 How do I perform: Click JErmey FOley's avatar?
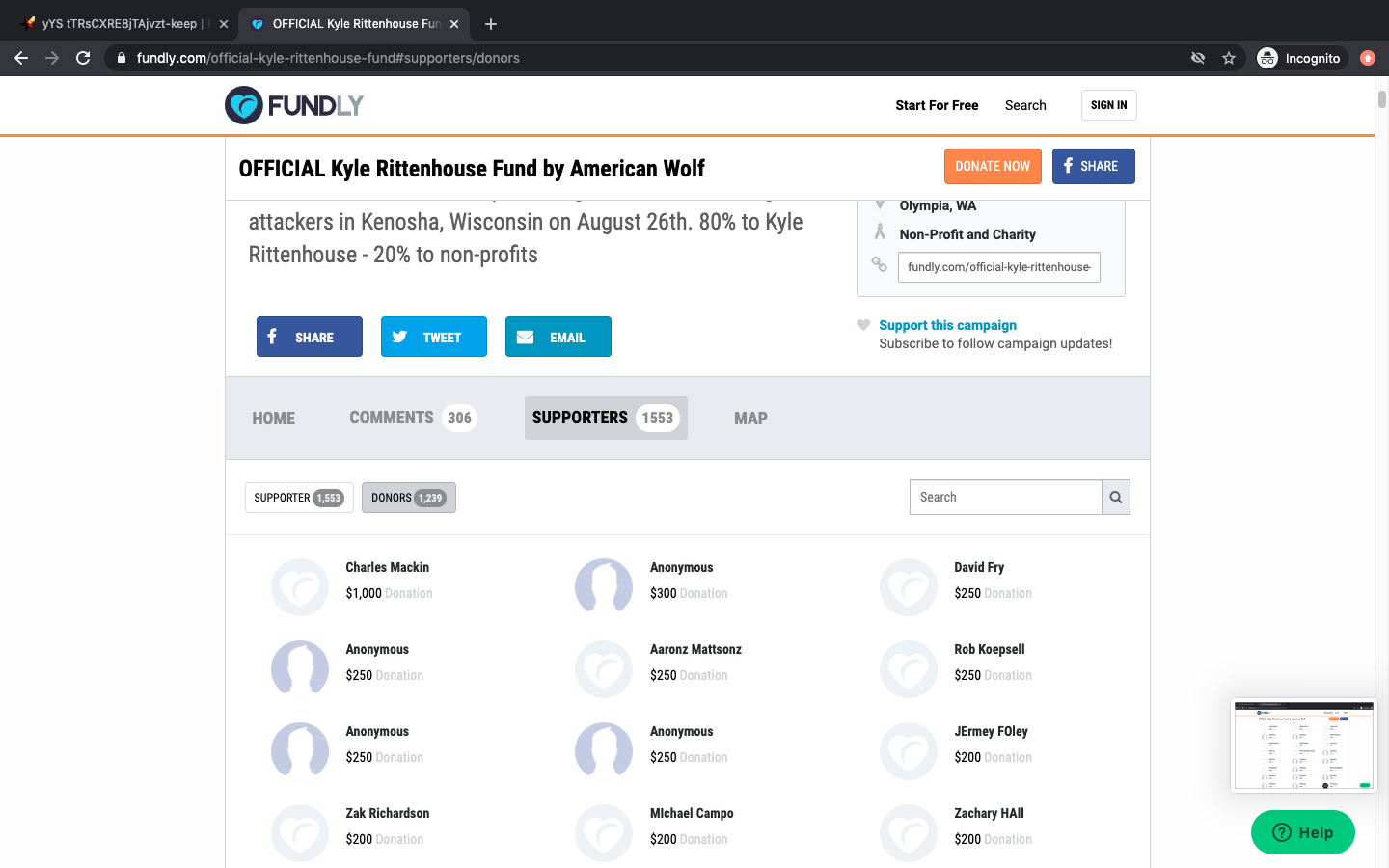(909, 750)
